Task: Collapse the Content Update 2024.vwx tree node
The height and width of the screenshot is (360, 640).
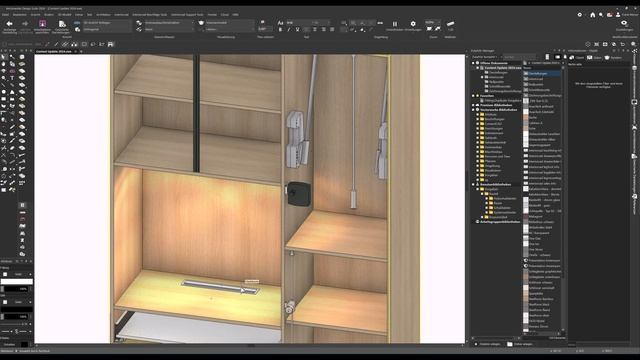Action: coord(478,68)
